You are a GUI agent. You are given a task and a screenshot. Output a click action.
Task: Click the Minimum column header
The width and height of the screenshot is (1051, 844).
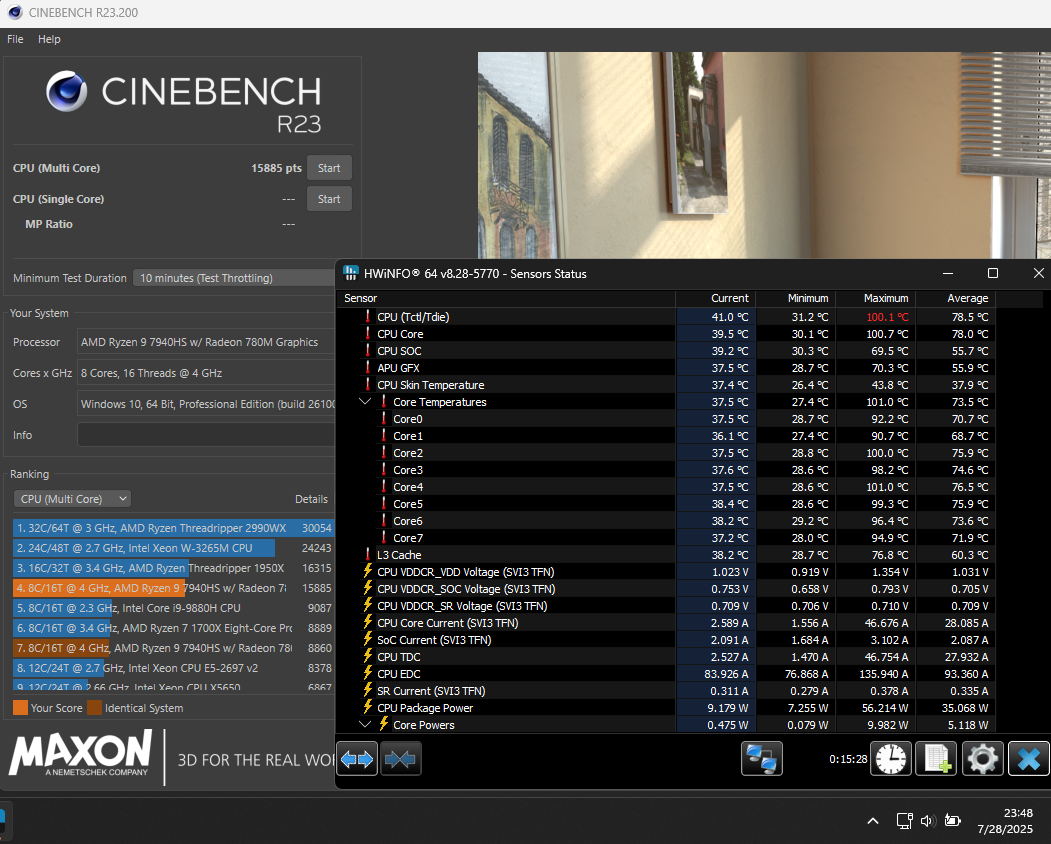tap(795, 298)
